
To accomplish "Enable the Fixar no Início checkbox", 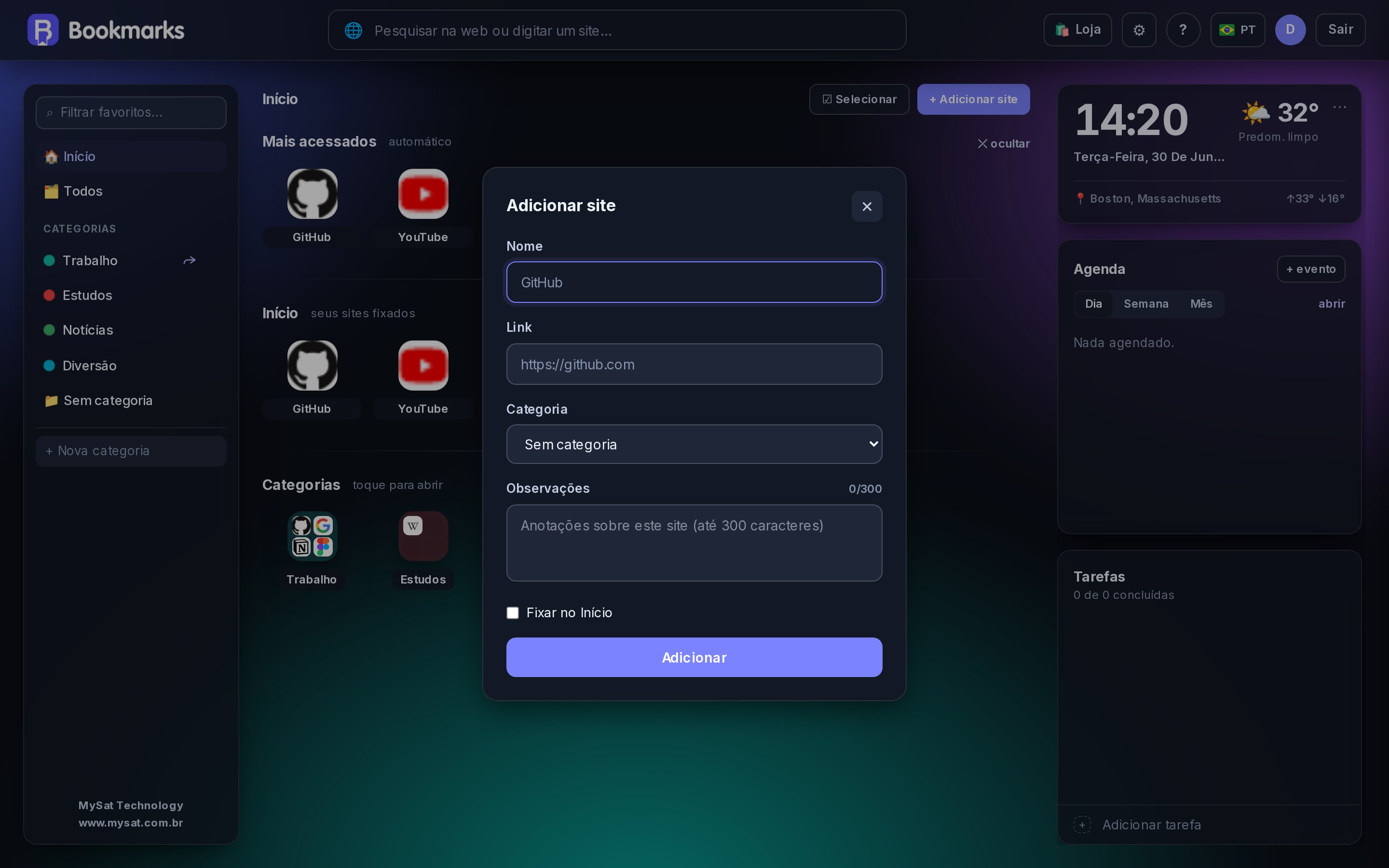I will [x=513, y=612].
